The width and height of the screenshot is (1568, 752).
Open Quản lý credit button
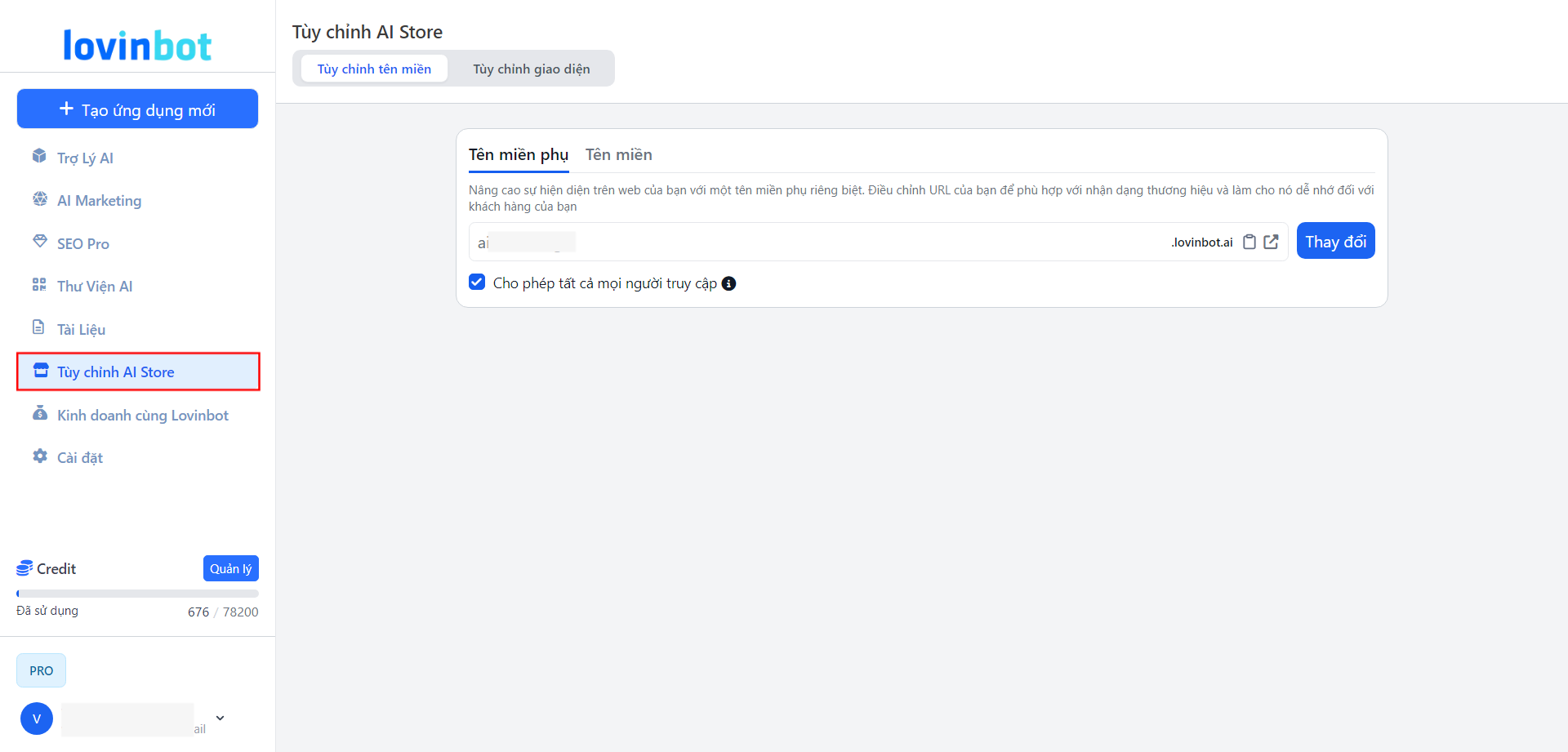tap(230, 568)
